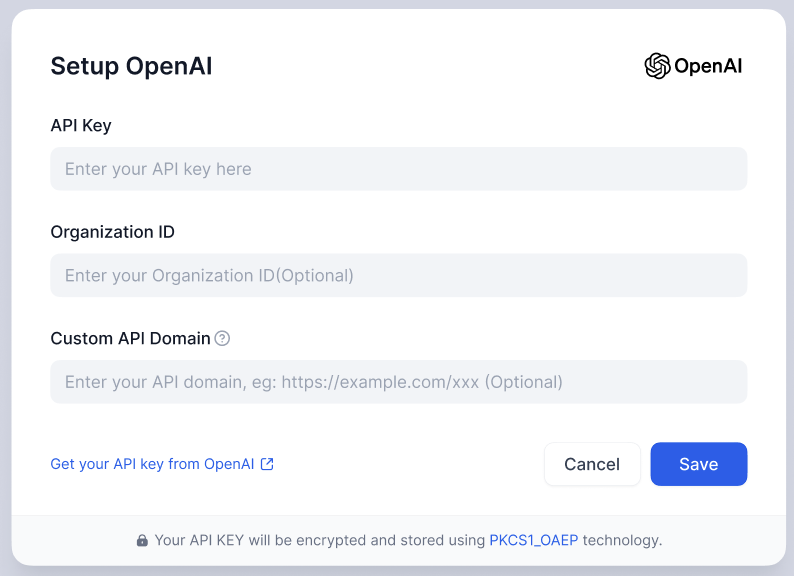Click the word 'technology' in the footer
The height and width of the screenshot is (576, 794).
tap(621, 540)
